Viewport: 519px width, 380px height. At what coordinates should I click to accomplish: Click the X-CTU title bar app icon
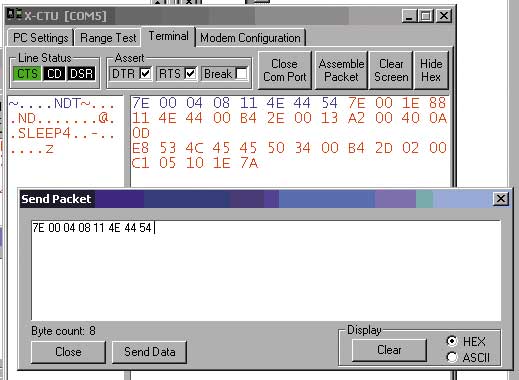[14, 15]
